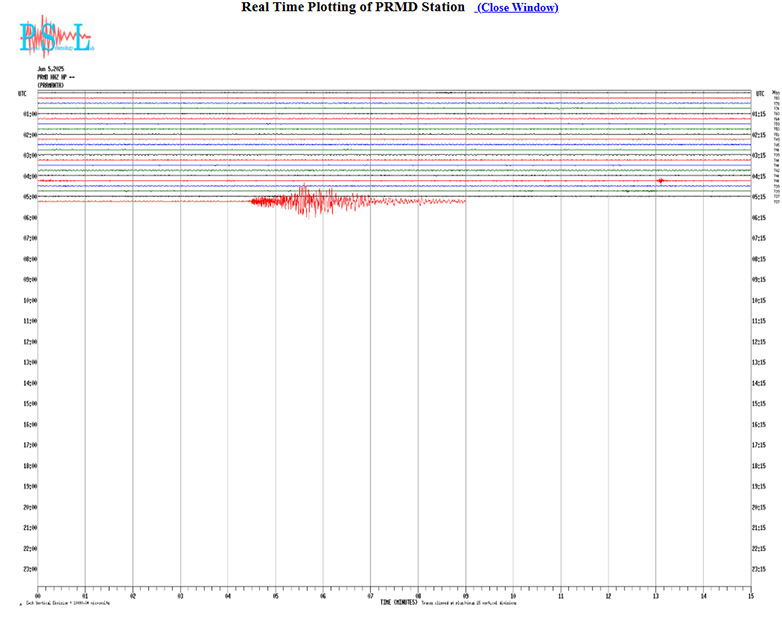The height and width of the screenshot is (618, 782).
Task: Click the Close Window link
Action: [516, 8]
